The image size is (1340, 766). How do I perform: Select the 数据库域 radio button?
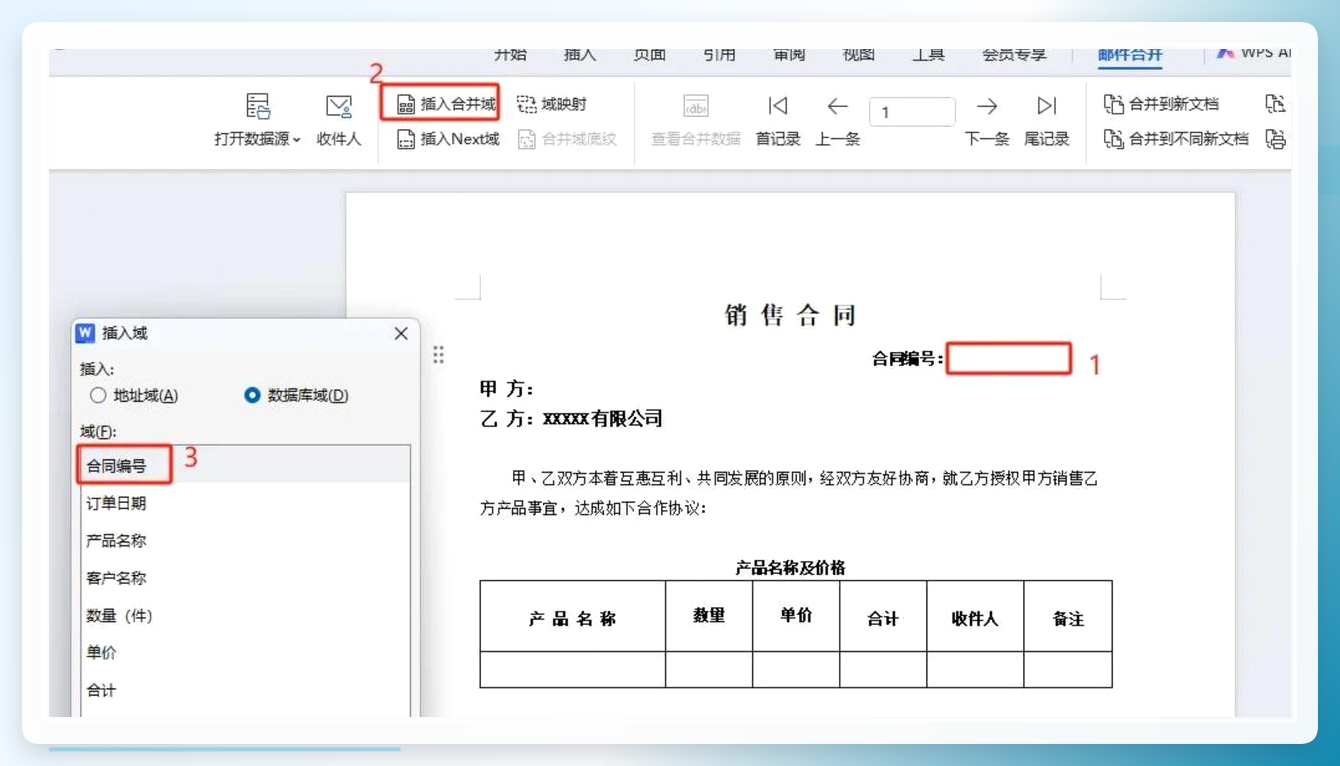(252, 395)
